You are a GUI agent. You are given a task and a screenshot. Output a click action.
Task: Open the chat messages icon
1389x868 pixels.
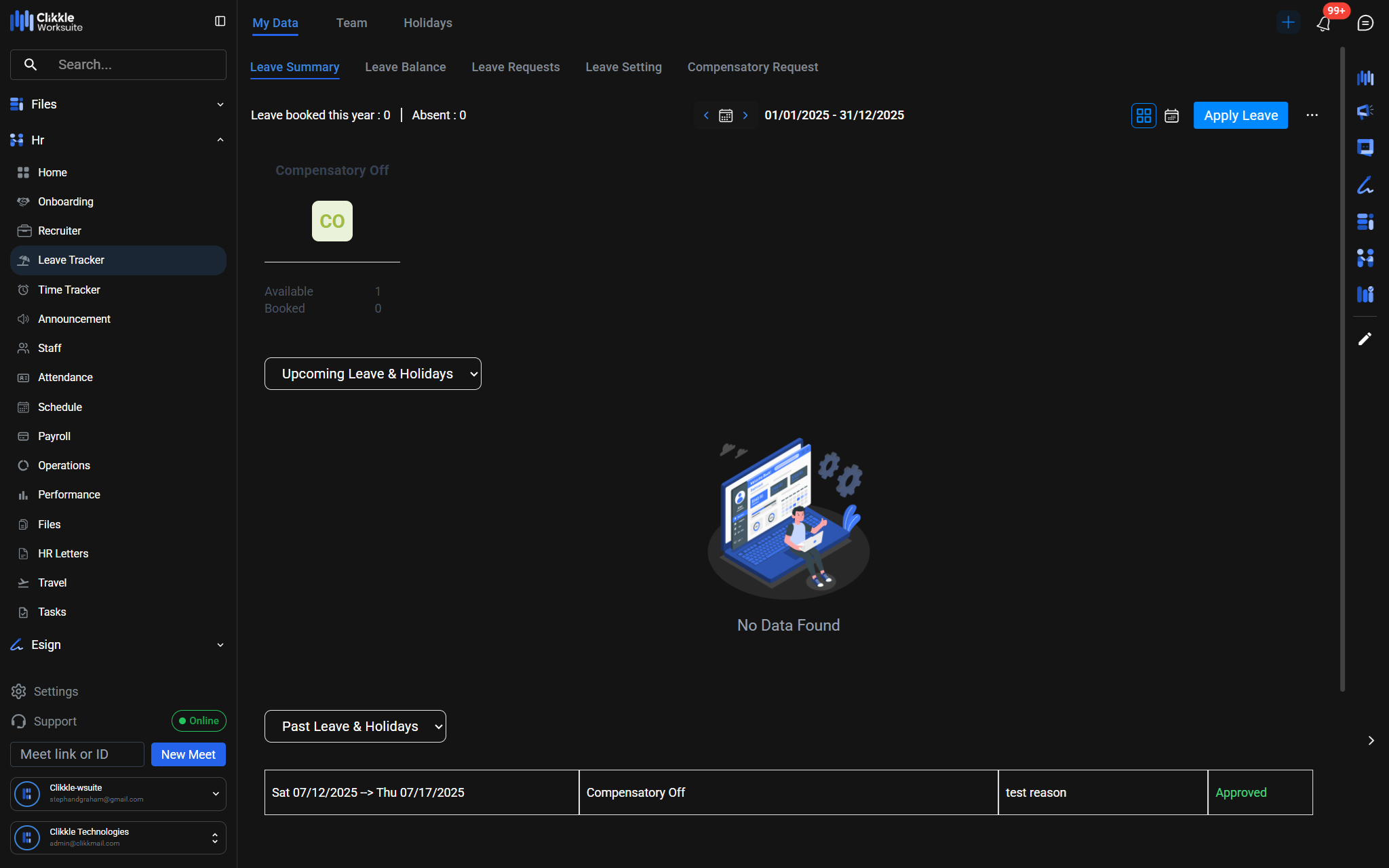click(1365, 23)
